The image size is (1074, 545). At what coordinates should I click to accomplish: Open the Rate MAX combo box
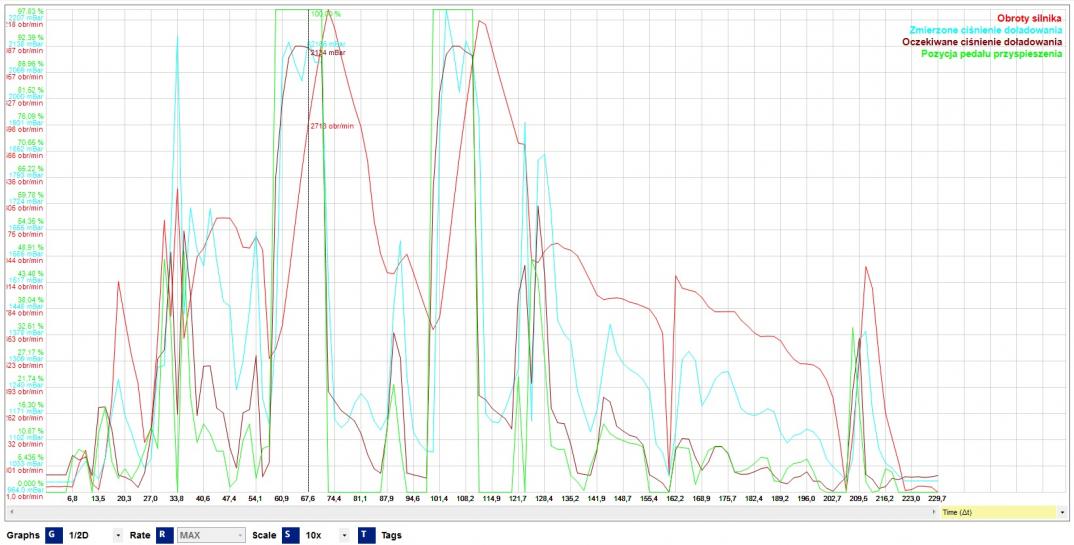[211, 535]
